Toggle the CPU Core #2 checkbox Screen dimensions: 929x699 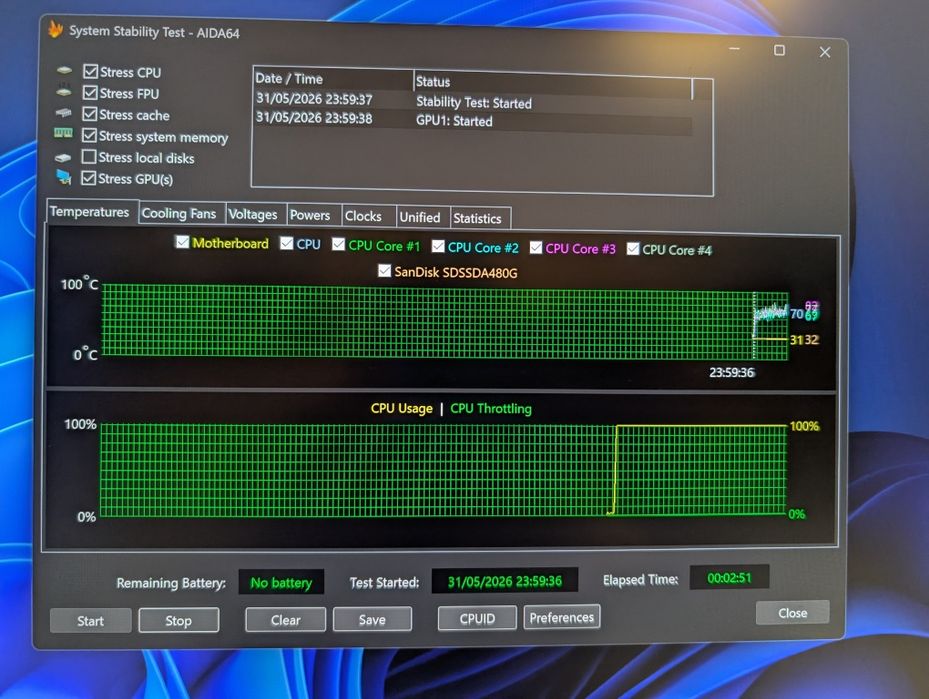(438, 246)
